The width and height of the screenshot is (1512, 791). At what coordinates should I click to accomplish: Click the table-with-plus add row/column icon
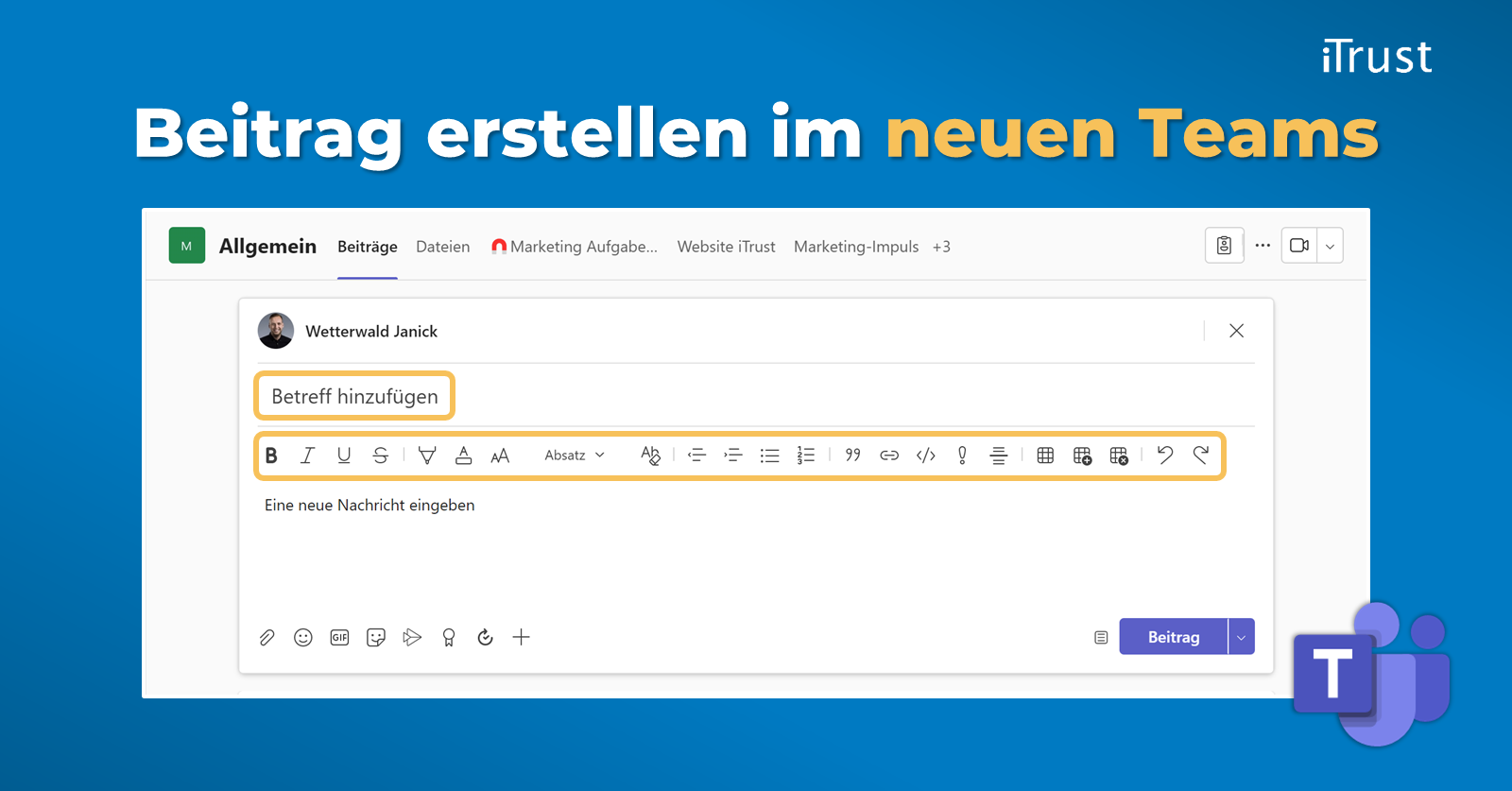pos(1082,456)
